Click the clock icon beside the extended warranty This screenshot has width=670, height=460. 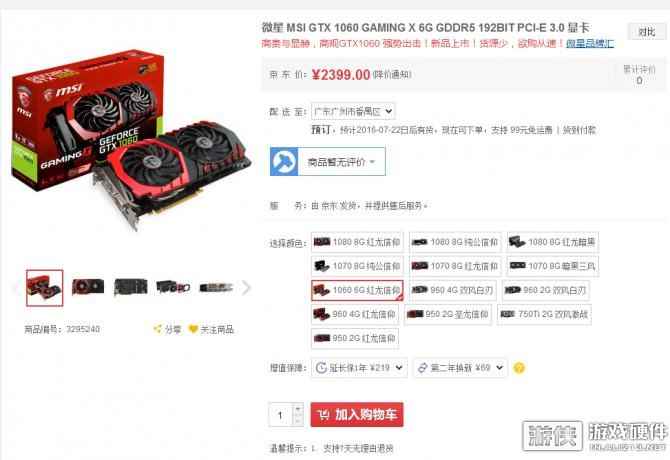point(321,368)
